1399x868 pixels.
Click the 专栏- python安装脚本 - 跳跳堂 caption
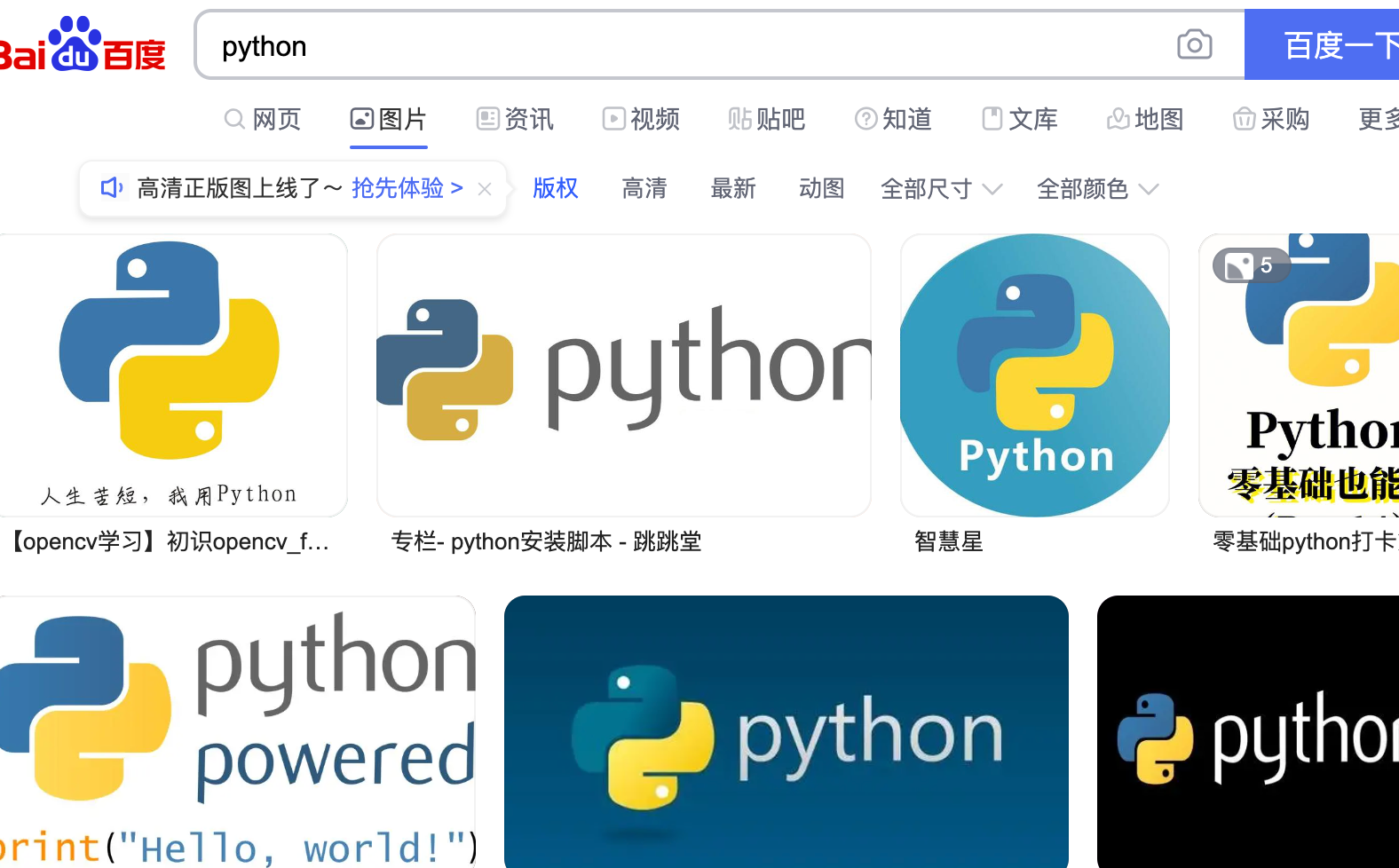click(x=546, y=541)
